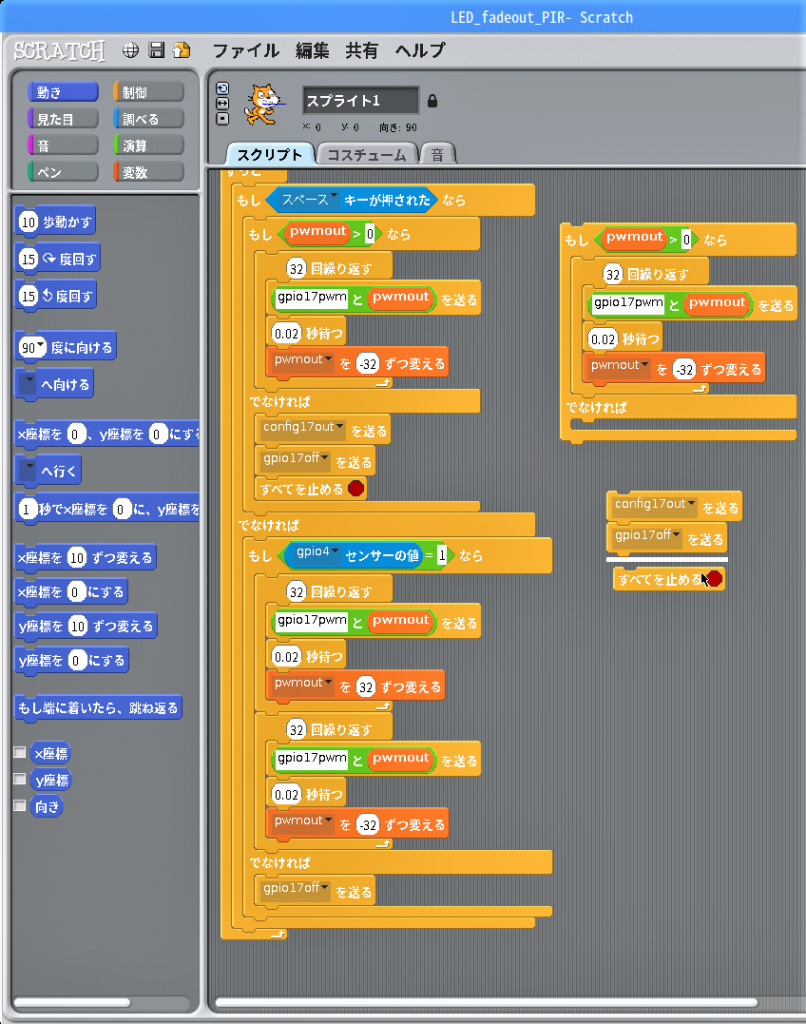Screen dimensions: 806x1024
Task: Select the left-right flip rotation style button
Action: (222, 103)
